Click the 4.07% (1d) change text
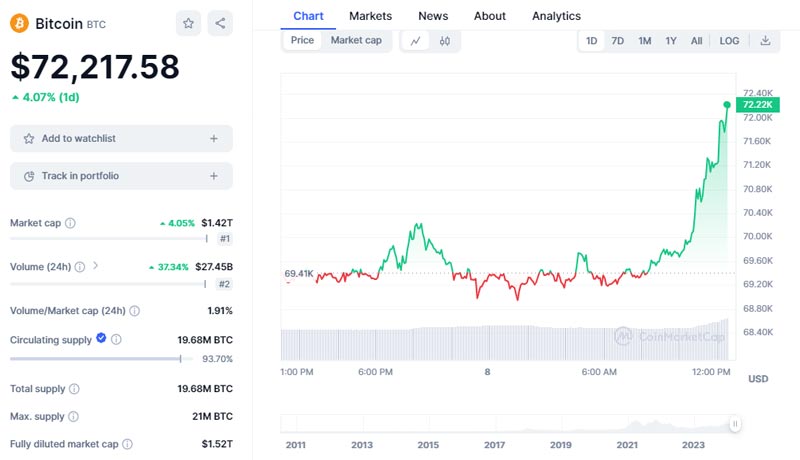Screen dimensions: 800x460 click(x=51, y=97)
